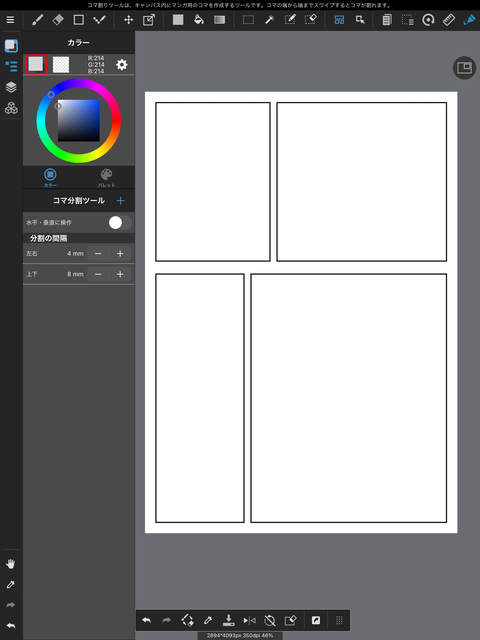Choose the Bucket fill tool
The width and height of the screenshot is (480, 640).
[199, 20]
